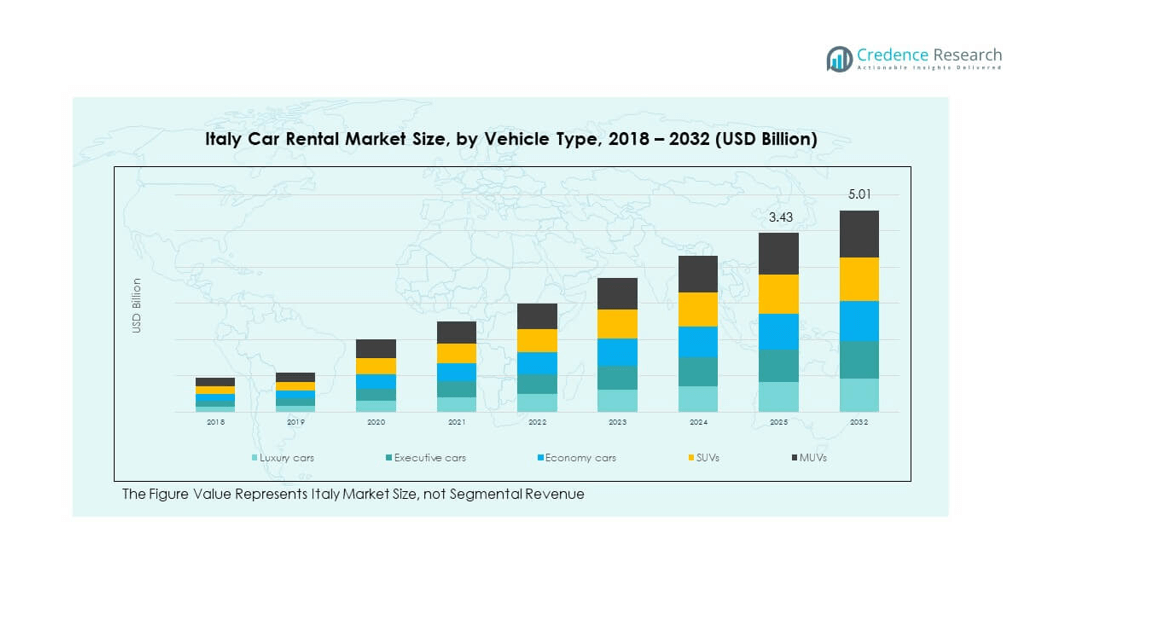Screen dimensions: 1152x617
Task: Click the Credence Research logo icon
Action: pyautogui.click(x=839, y=59)
